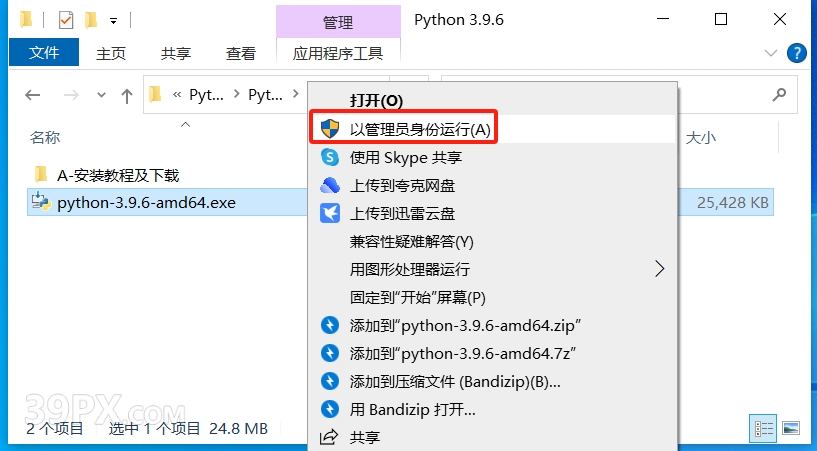
Task: Click the 管理 contextual tab header
Action: [338, 22]
